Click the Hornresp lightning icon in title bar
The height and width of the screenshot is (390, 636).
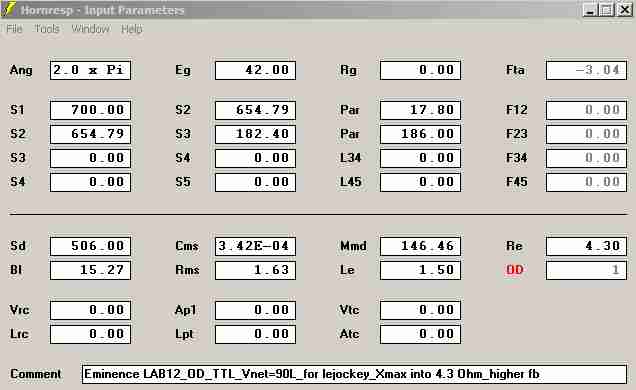[x=9, y=9]
